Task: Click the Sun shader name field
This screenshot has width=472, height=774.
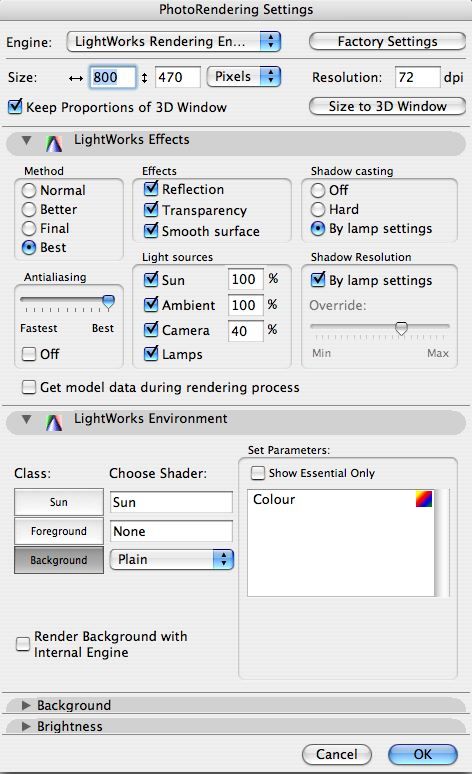Action: pyautogui.click(x=171, y=503)
